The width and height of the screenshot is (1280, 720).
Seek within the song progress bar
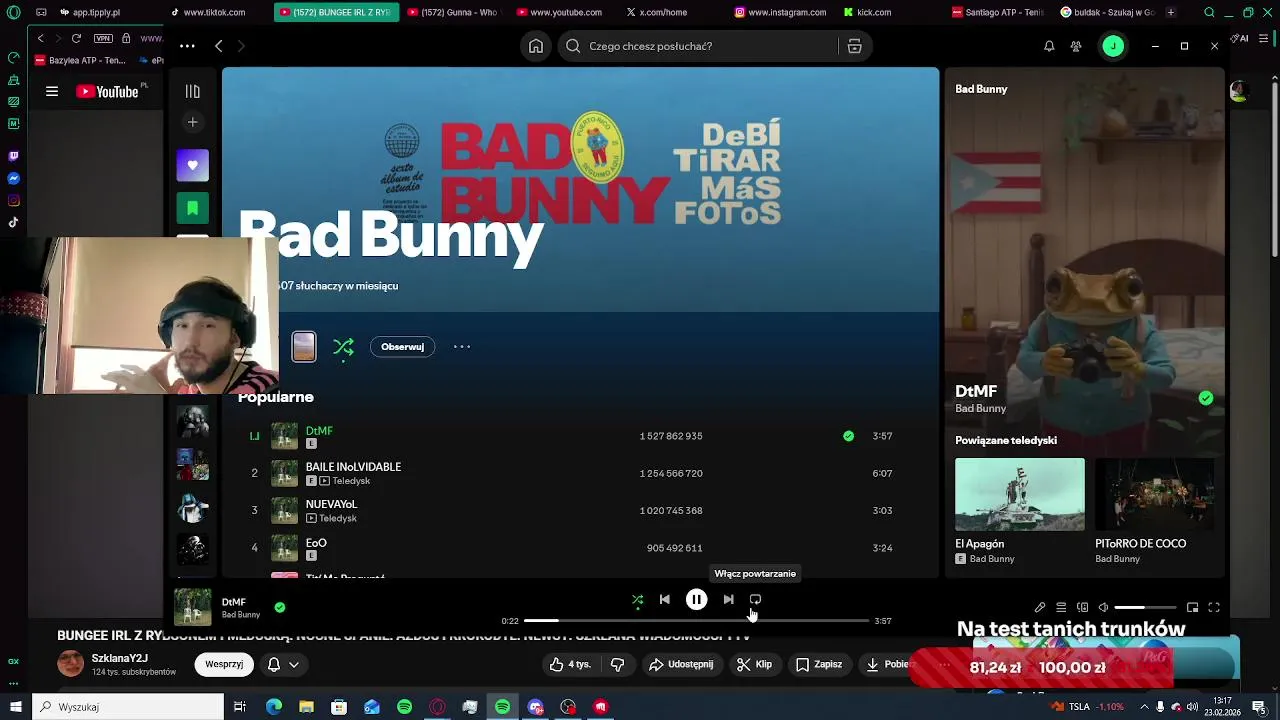[696, 621]
